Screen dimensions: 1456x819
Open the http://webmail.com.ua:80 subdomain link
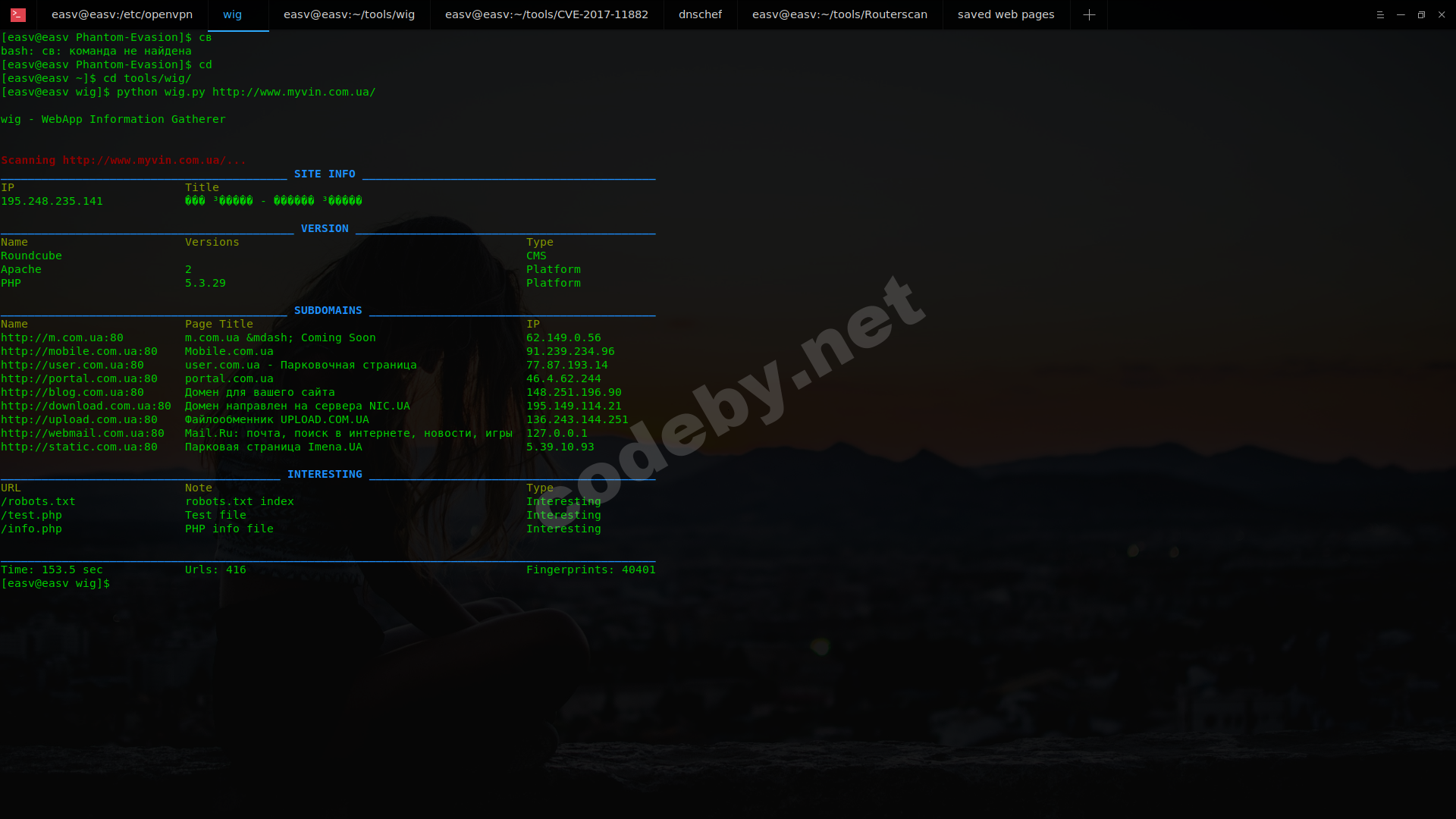point(83,433)
